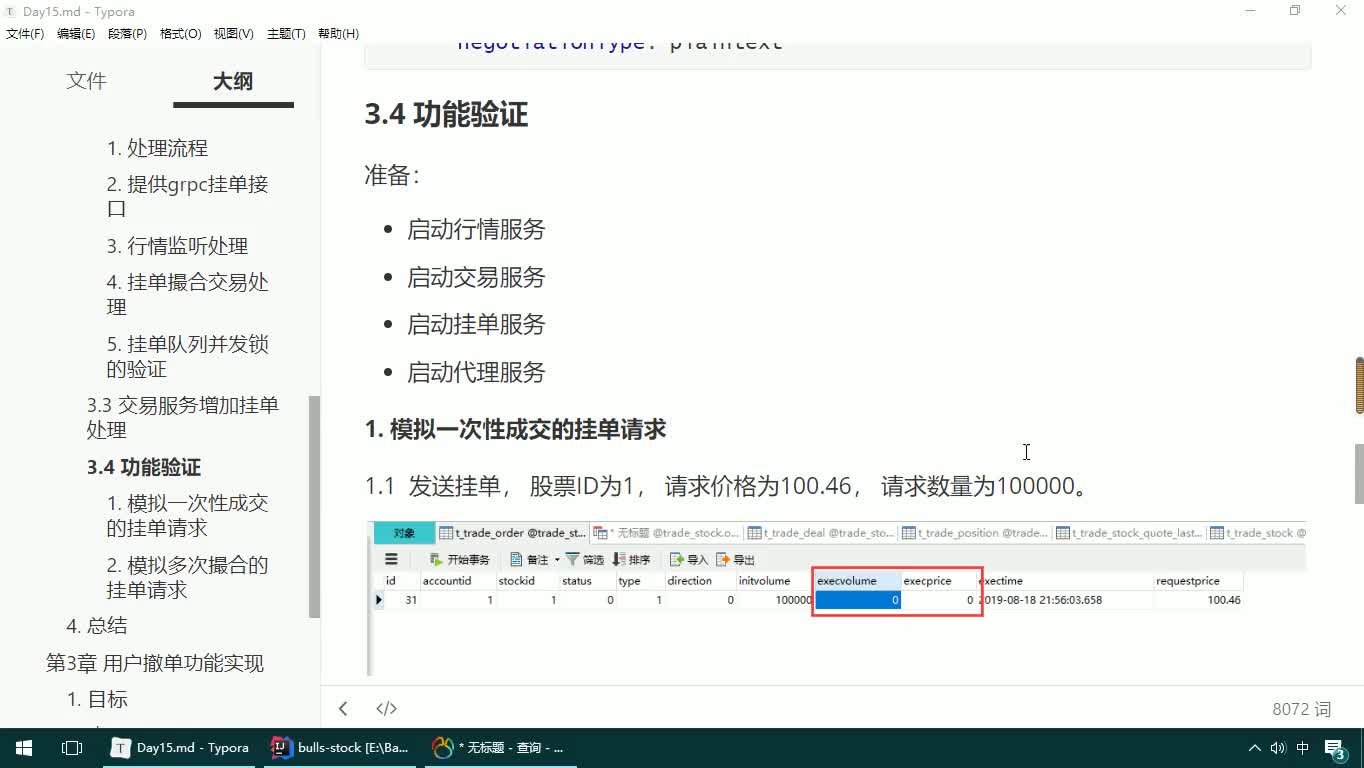Click the 准备: paragraph text

392,176
